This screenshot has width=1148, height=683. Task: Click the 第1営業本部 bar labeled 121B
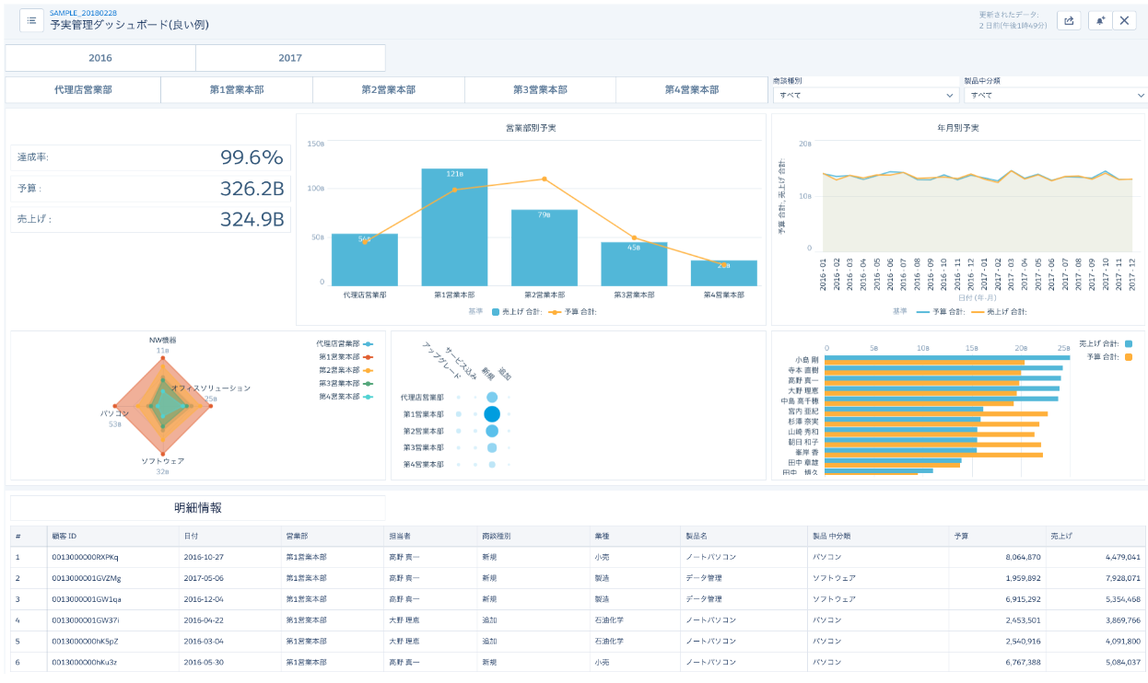coord(454,227)
